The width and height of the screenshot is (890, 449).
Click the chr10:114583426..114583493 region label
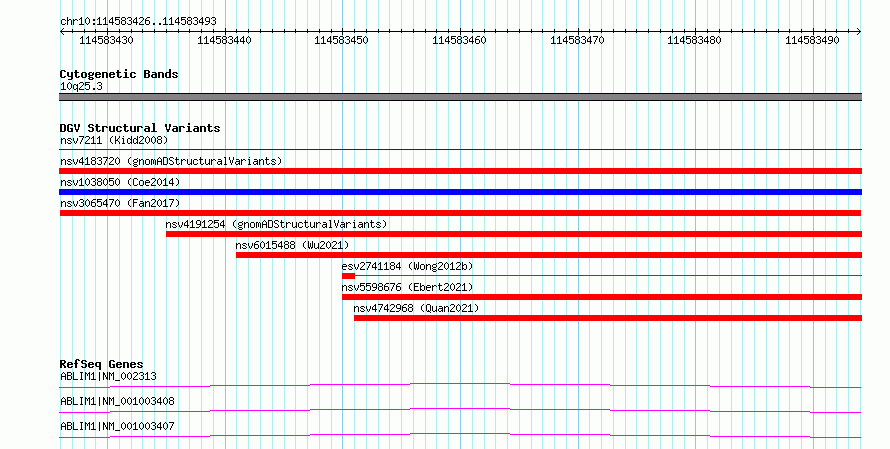click(x=138, y=21)
